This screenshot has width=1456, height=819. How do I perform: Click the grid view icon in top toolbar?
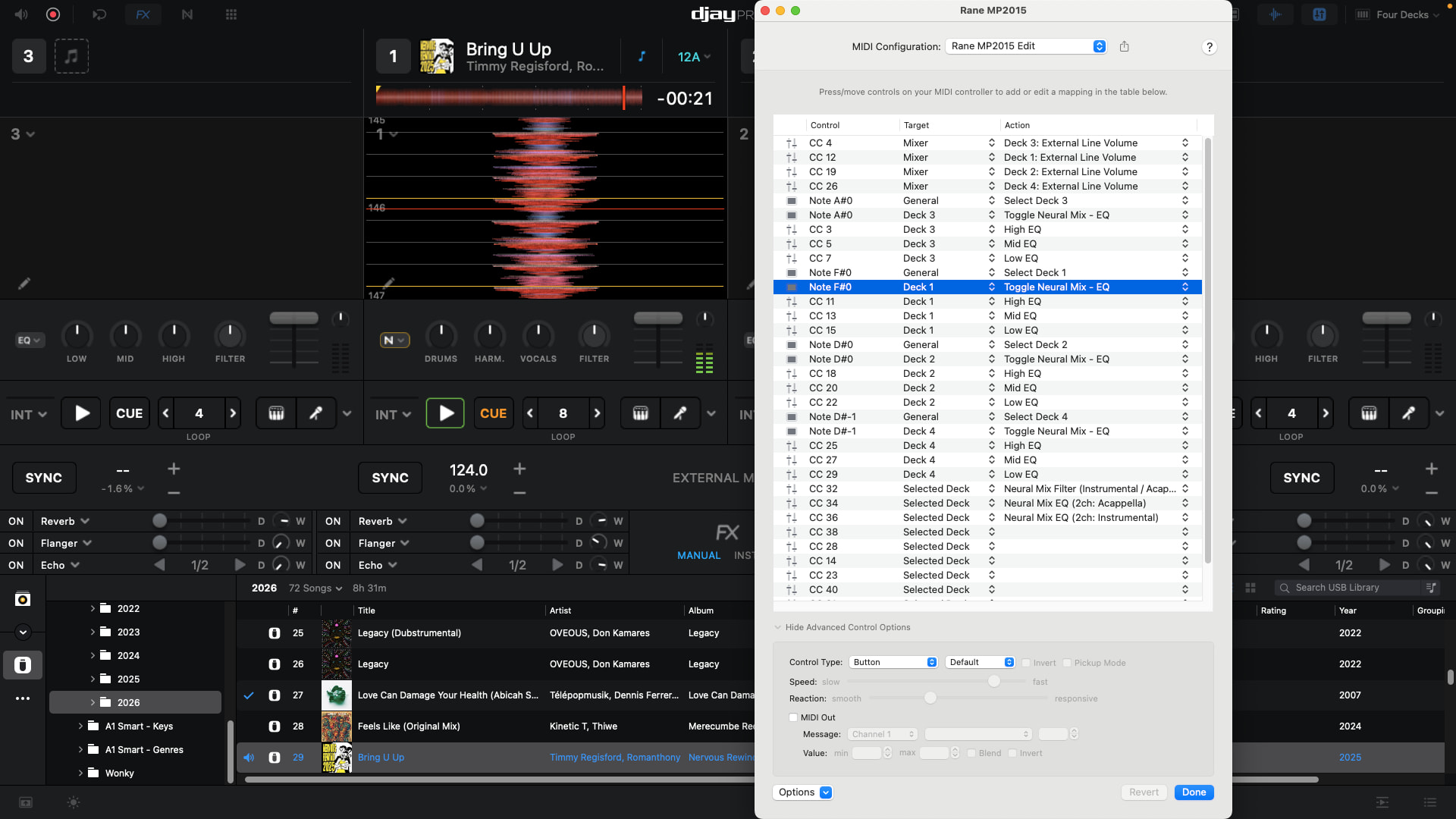pos(231,14)
